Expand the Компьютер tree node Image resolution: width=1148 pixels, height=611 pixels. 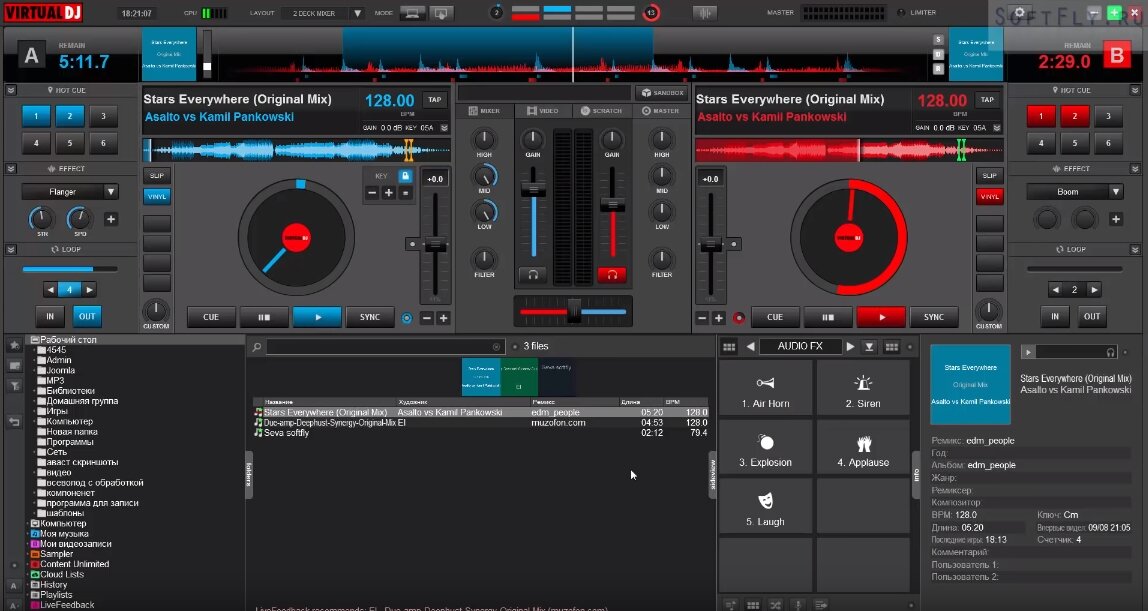[29, 524]
